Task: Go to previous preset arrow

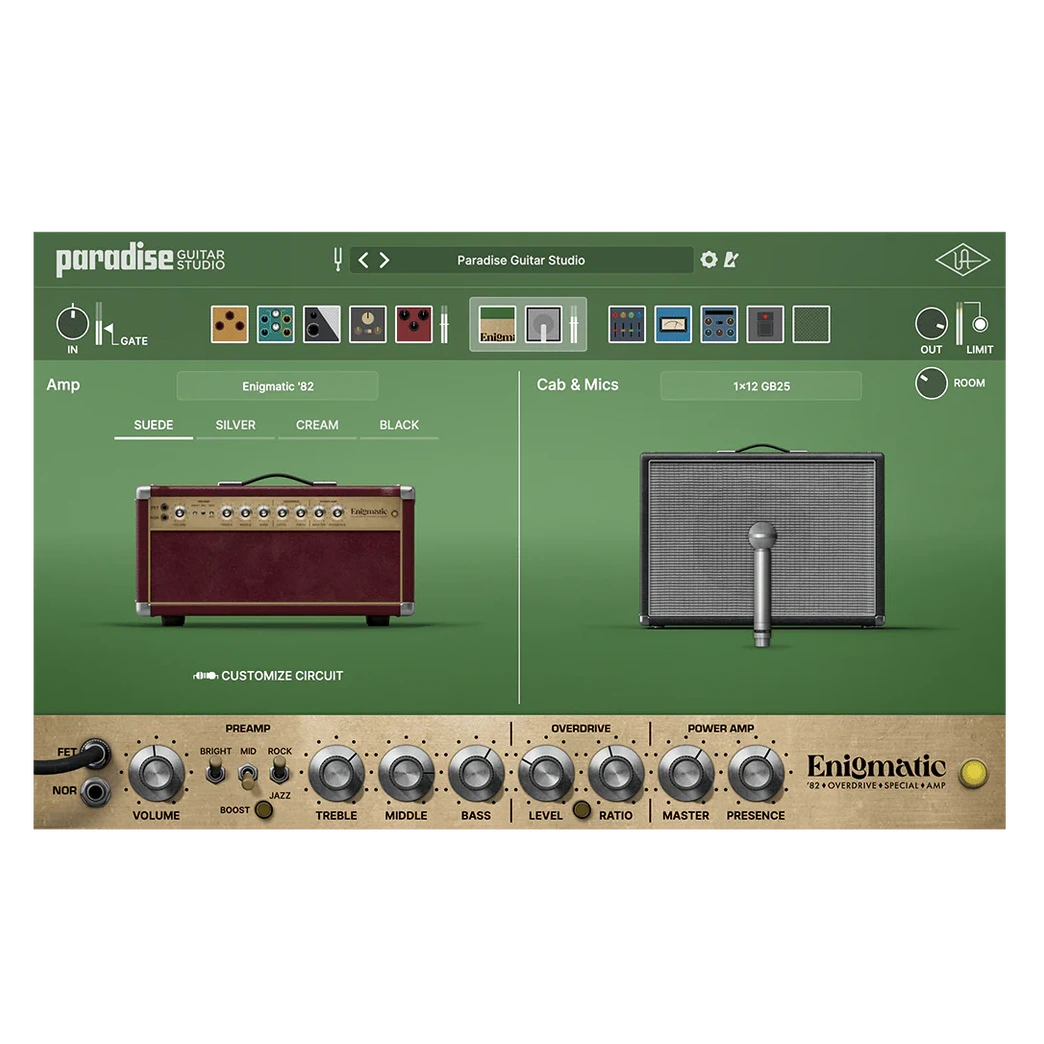Action: 364,260
